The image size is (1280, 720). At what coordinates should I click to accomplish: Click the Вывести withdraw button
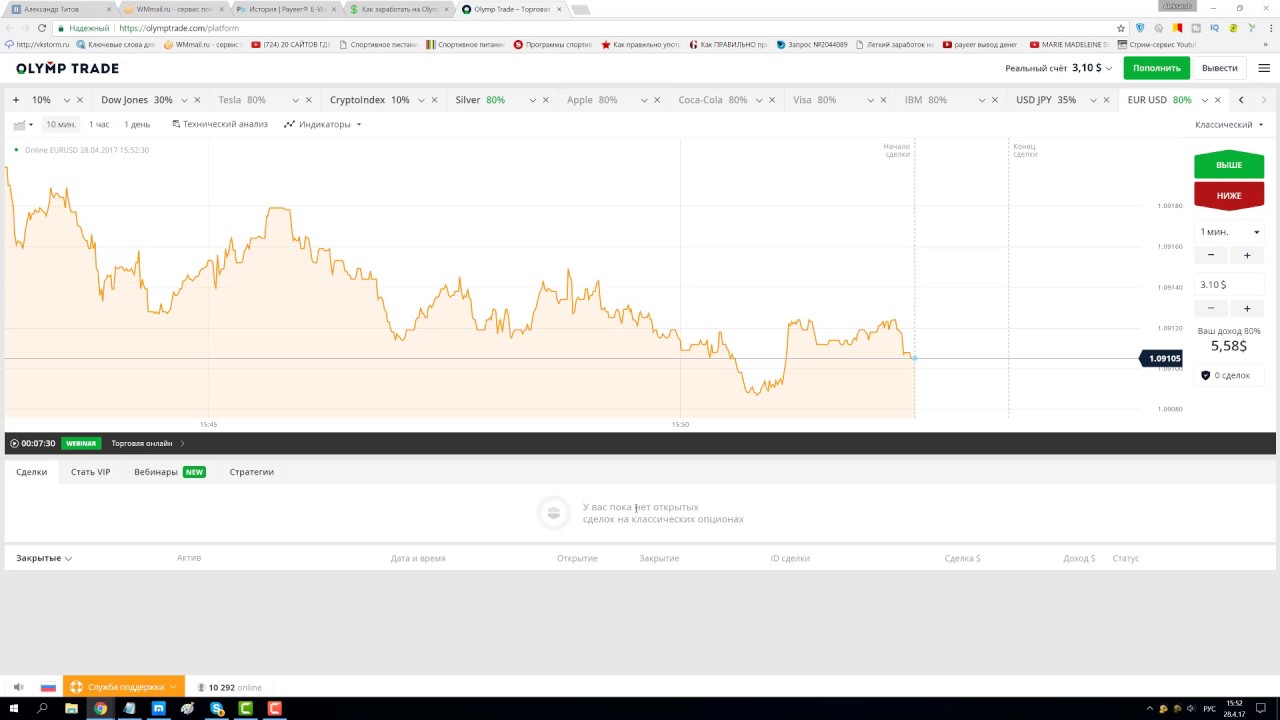coord(1219,68)
